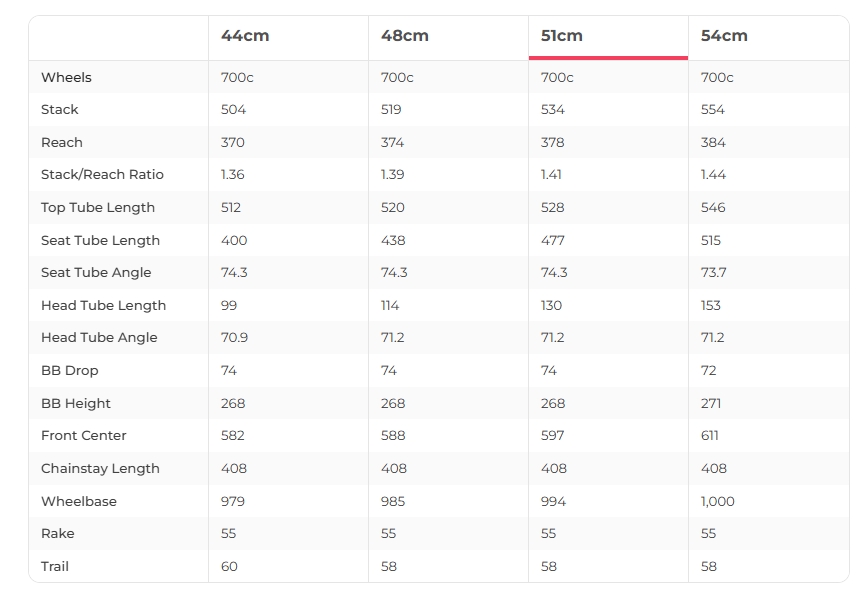Select the Rake row label
Viewport: 865px width, 589px height.
coord(58,534)
